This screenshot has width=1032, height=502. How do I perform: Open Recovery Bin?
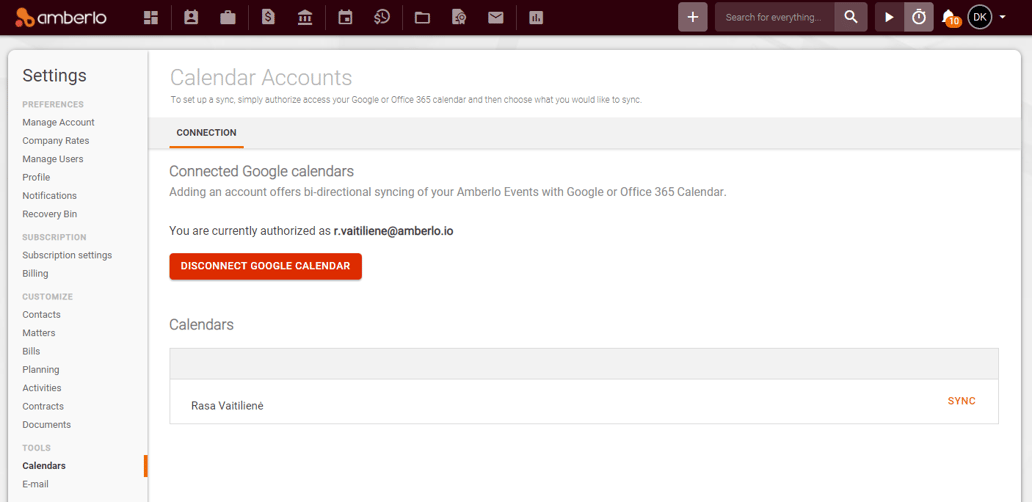(x=49, y=214)
